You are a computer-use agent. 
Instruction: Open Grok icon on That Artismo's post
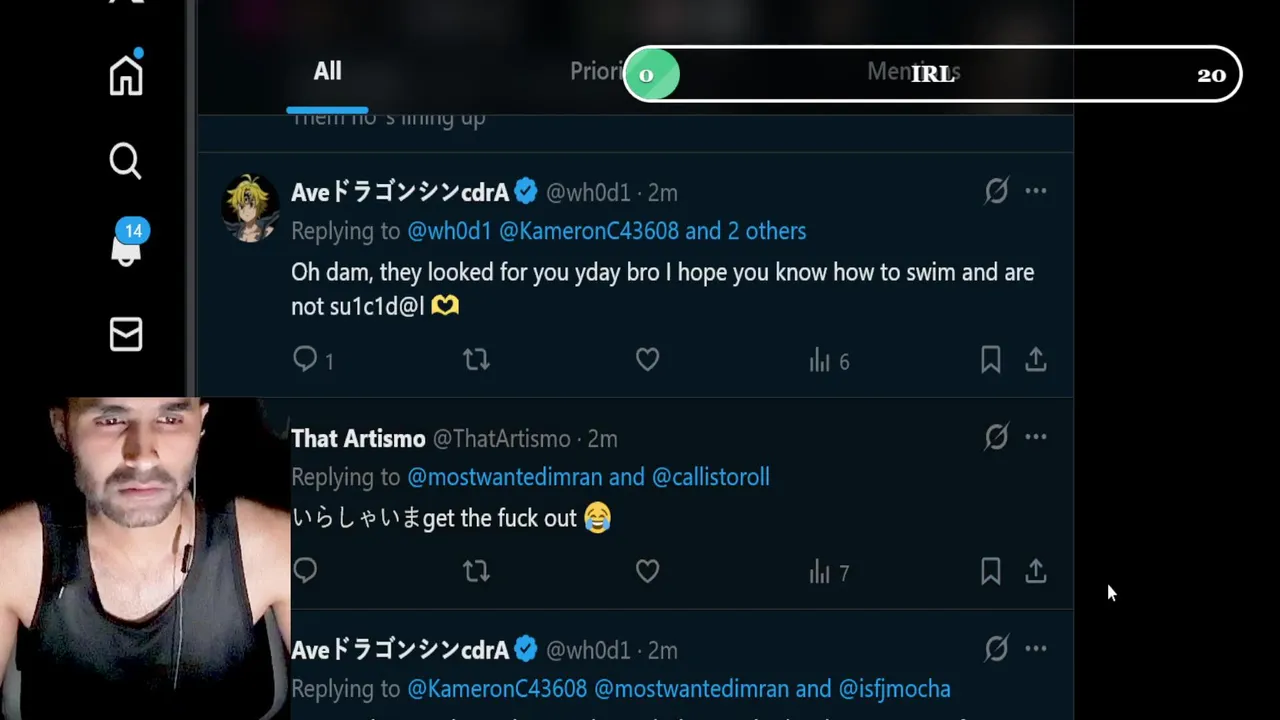point(996,437)
